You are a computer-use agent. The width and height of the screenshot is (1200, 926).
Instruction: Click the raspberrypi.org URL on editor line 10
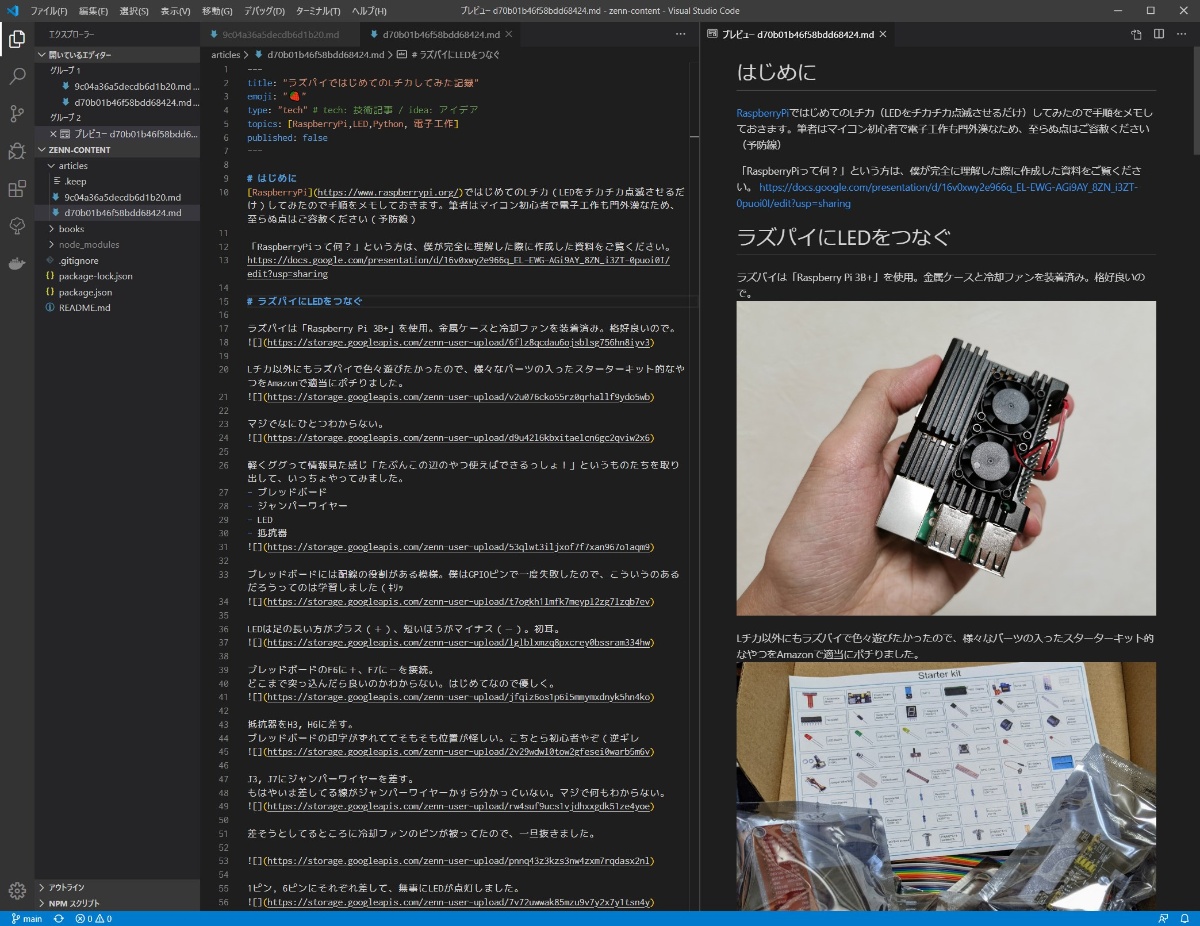tap(388, 191)
